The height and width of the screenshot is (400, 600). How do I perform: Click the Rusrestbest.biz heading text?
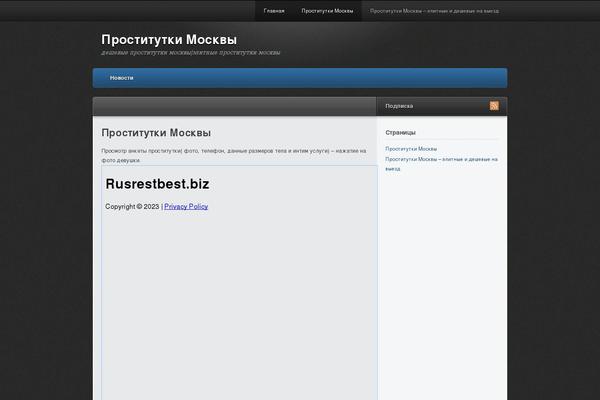(157, 184)
